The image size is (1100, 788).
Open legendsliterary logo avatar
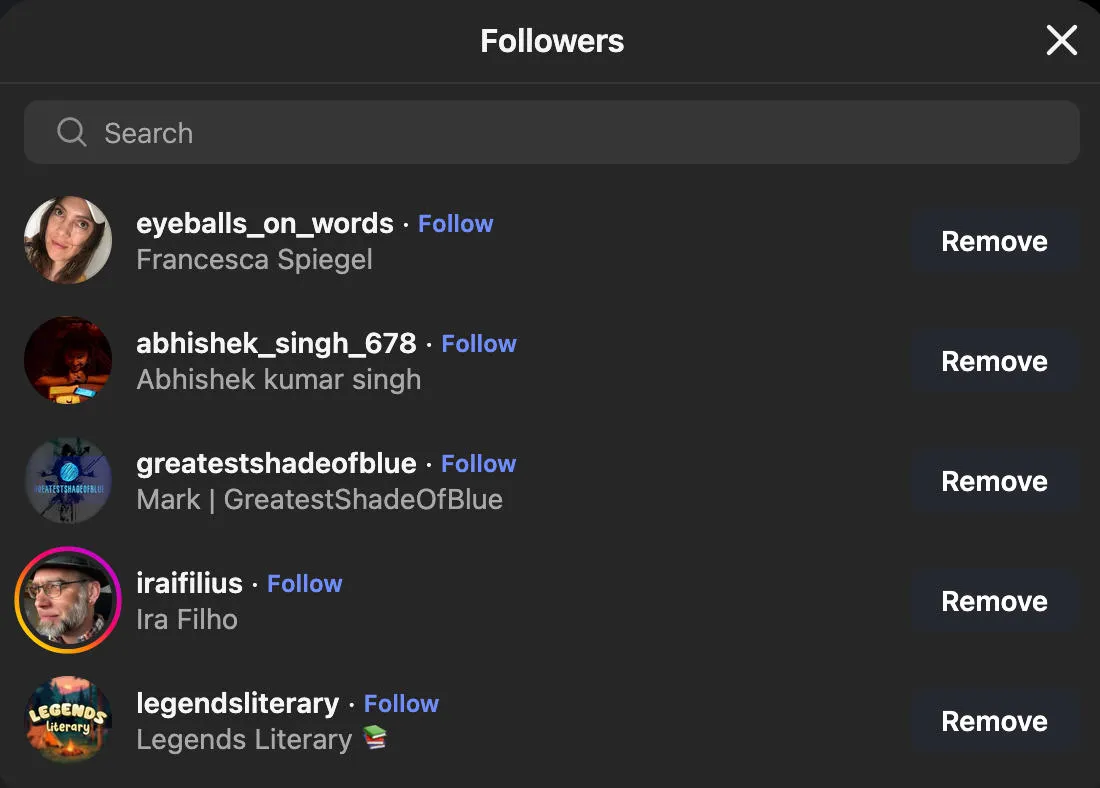pyautogui.click(x=68, y=720)
